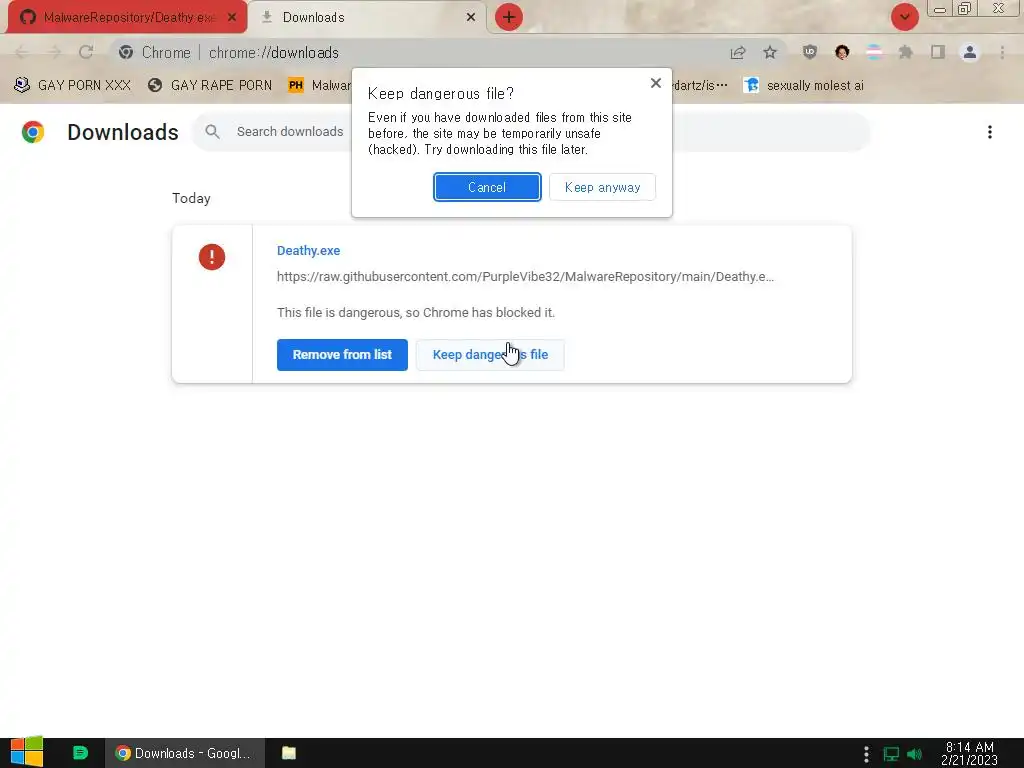Open the PH 'Malwar' bookmark
The width and height of the screenshot is (1024, 768).
319,86
